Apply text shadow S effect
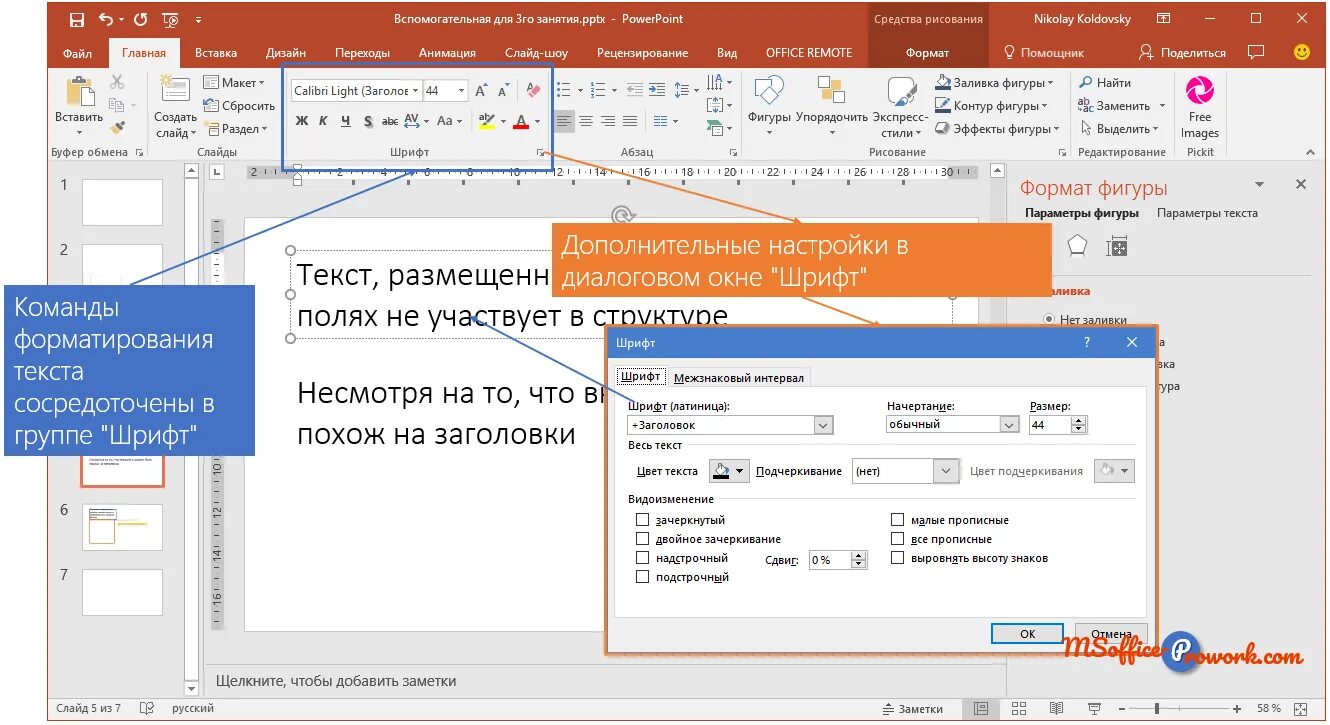The height and width of the screenshot is (725, 1330). 368,121
